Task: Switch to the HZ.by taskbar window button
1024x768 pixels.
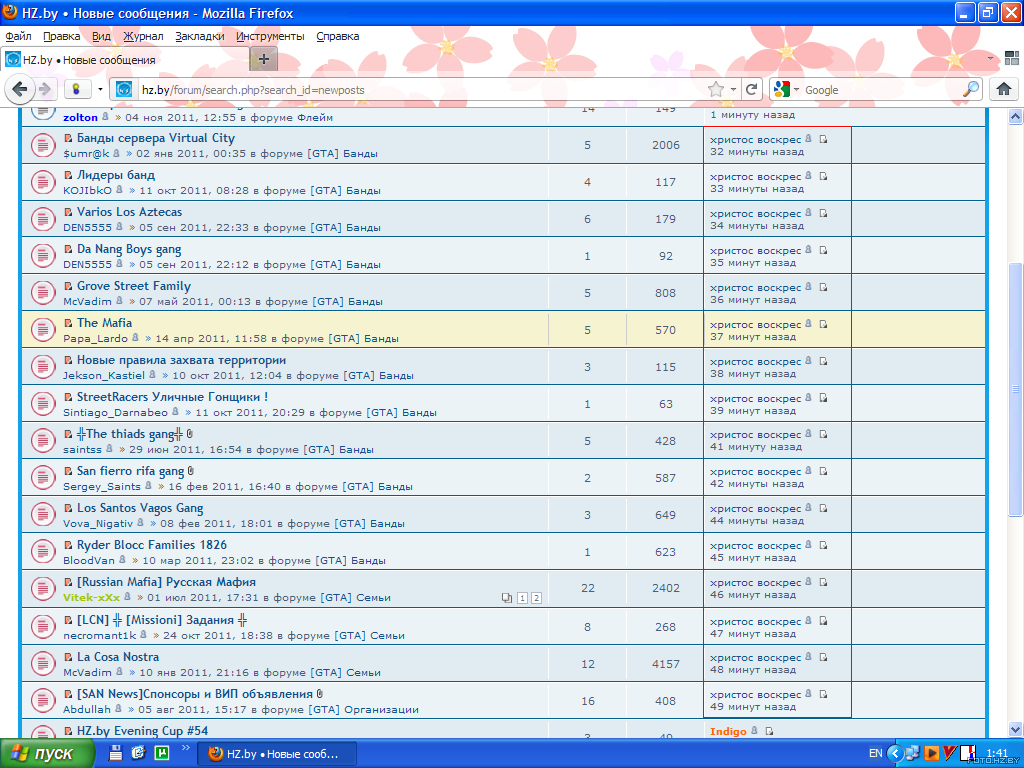Action: (x=278, y=754)
